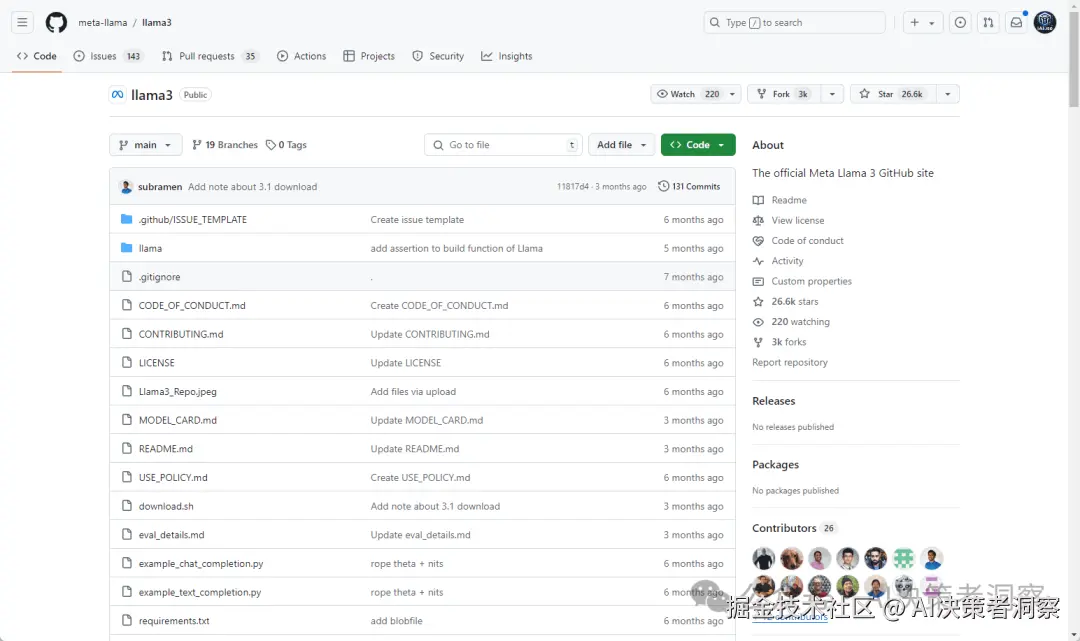Image resolution: width=1080 pixels, height=641 pixels.
Task: Click Report repository
Action: [789, 362]
